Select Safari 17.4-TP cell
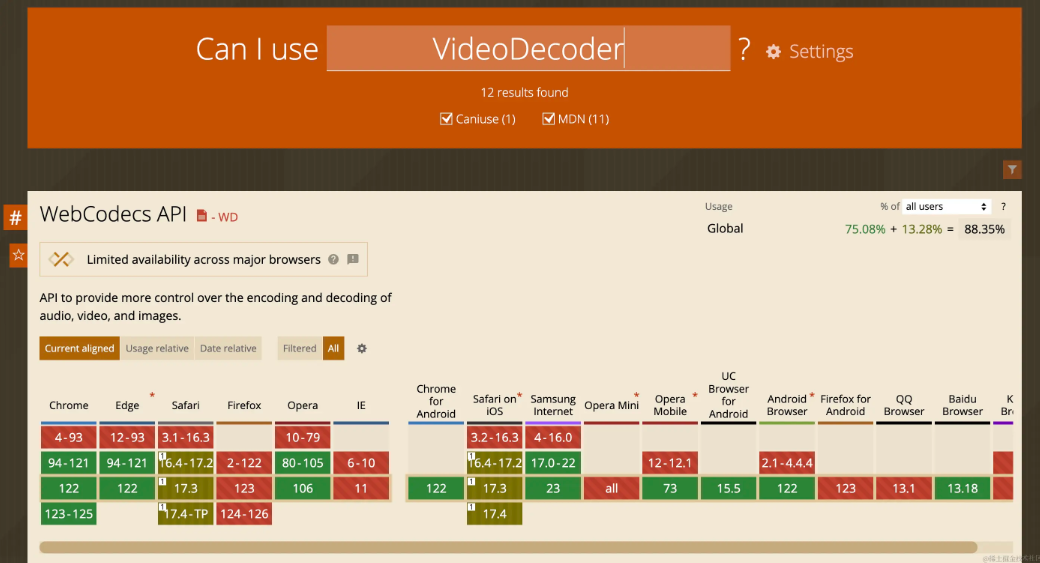Viewport: 1040px width, 563px height. [186, 514]
